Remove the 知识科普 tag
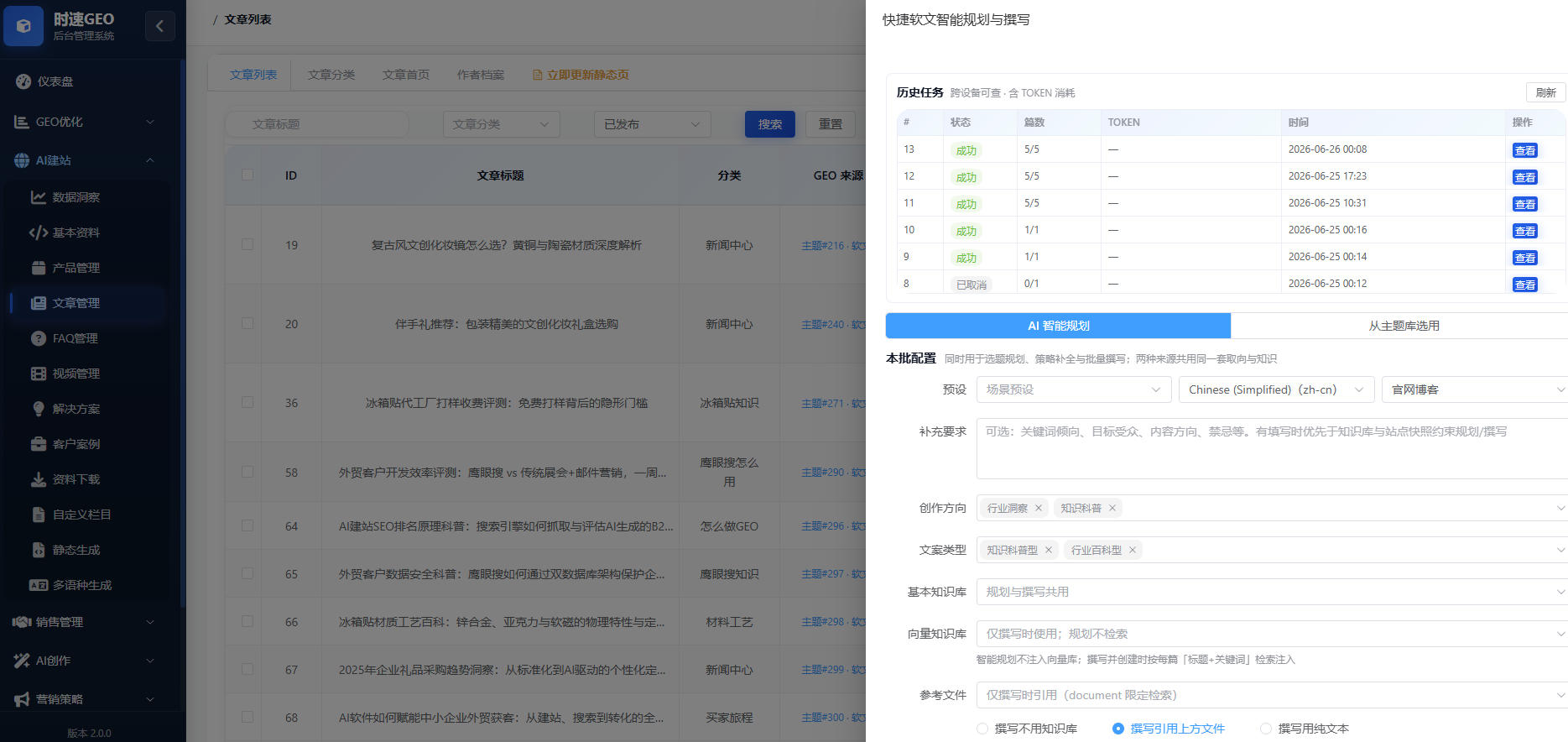 point(1112,508)
